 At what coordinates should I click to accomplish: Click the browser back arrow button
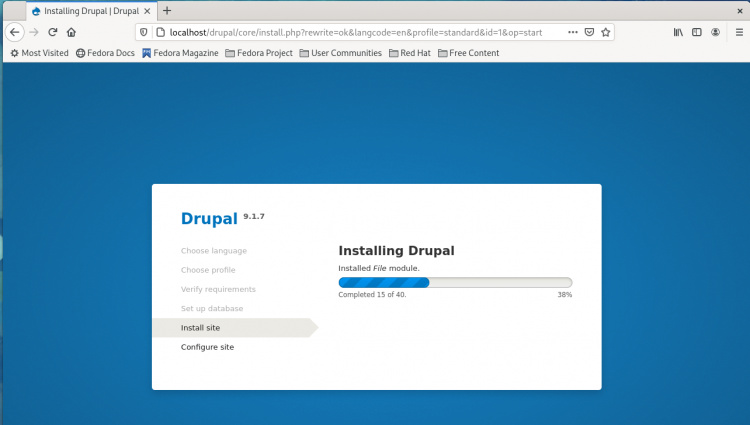tap(15, 32)
